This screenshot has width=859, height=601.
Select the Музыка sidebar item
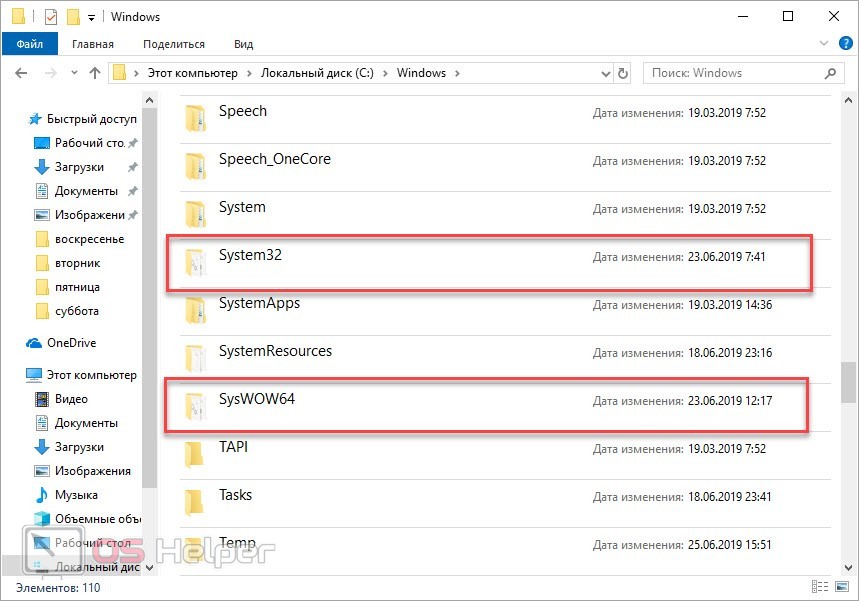(76, 495)
